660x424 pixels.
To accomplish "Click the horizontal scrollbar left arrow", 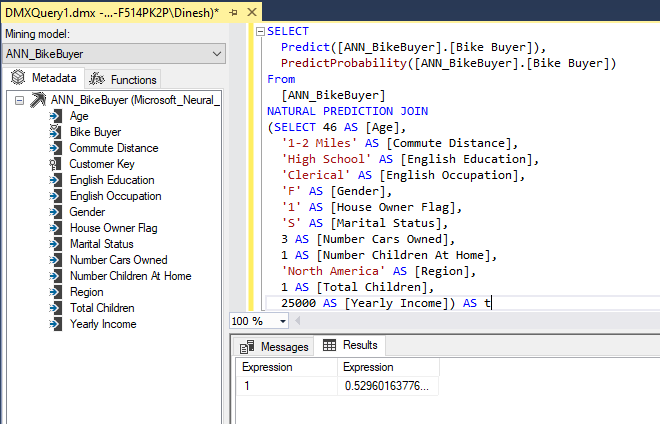I will [x=298, y=321].
